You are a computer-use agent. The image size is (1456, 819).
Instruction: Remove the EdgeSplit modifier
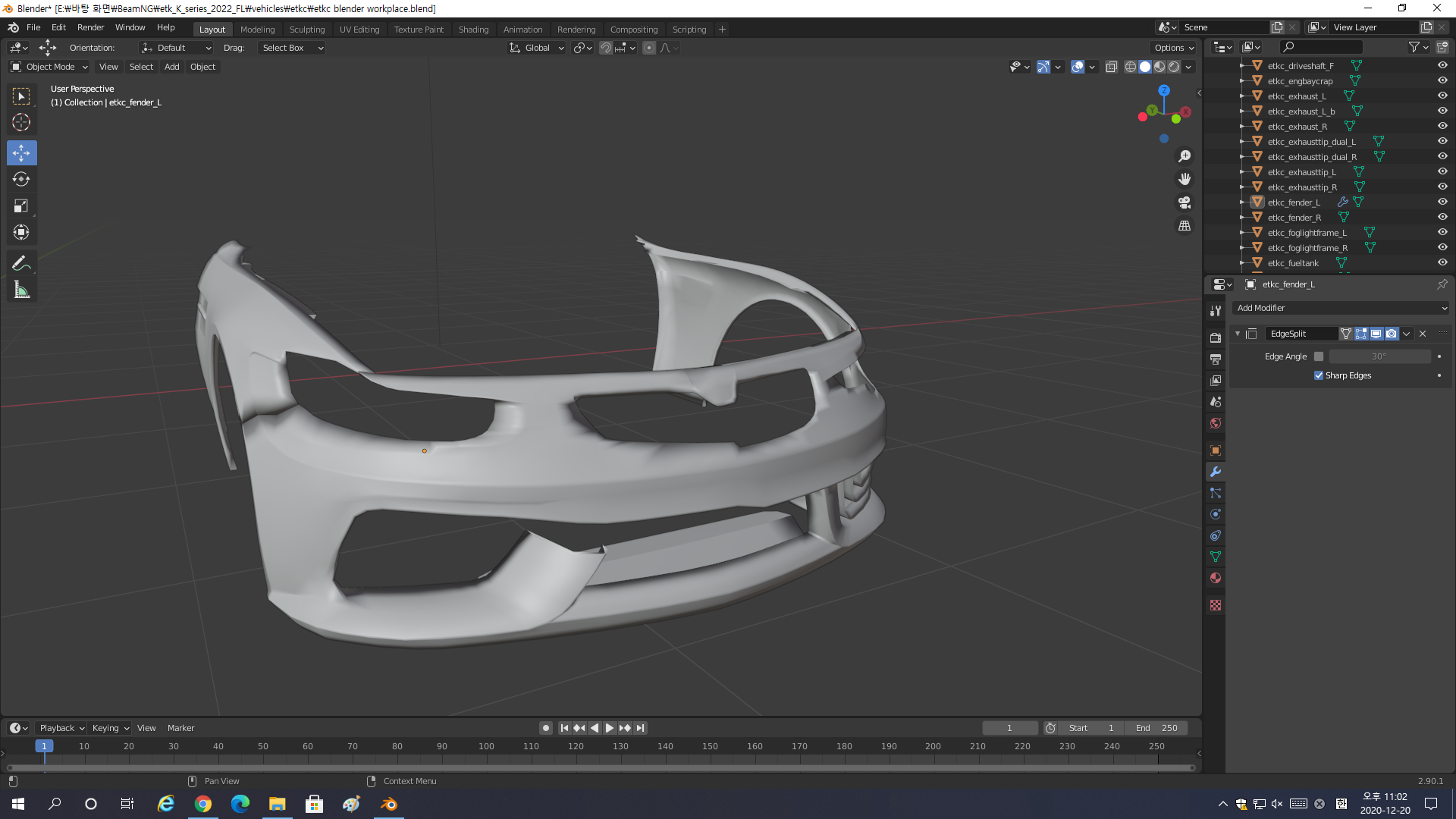[x=1423, y=334]
